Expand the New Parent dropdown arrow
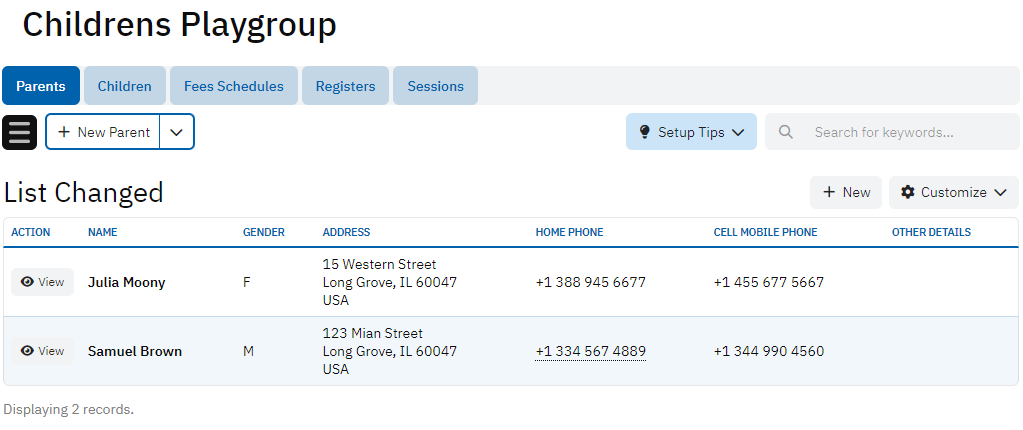Screen dimensions: 1023x430 177,132
